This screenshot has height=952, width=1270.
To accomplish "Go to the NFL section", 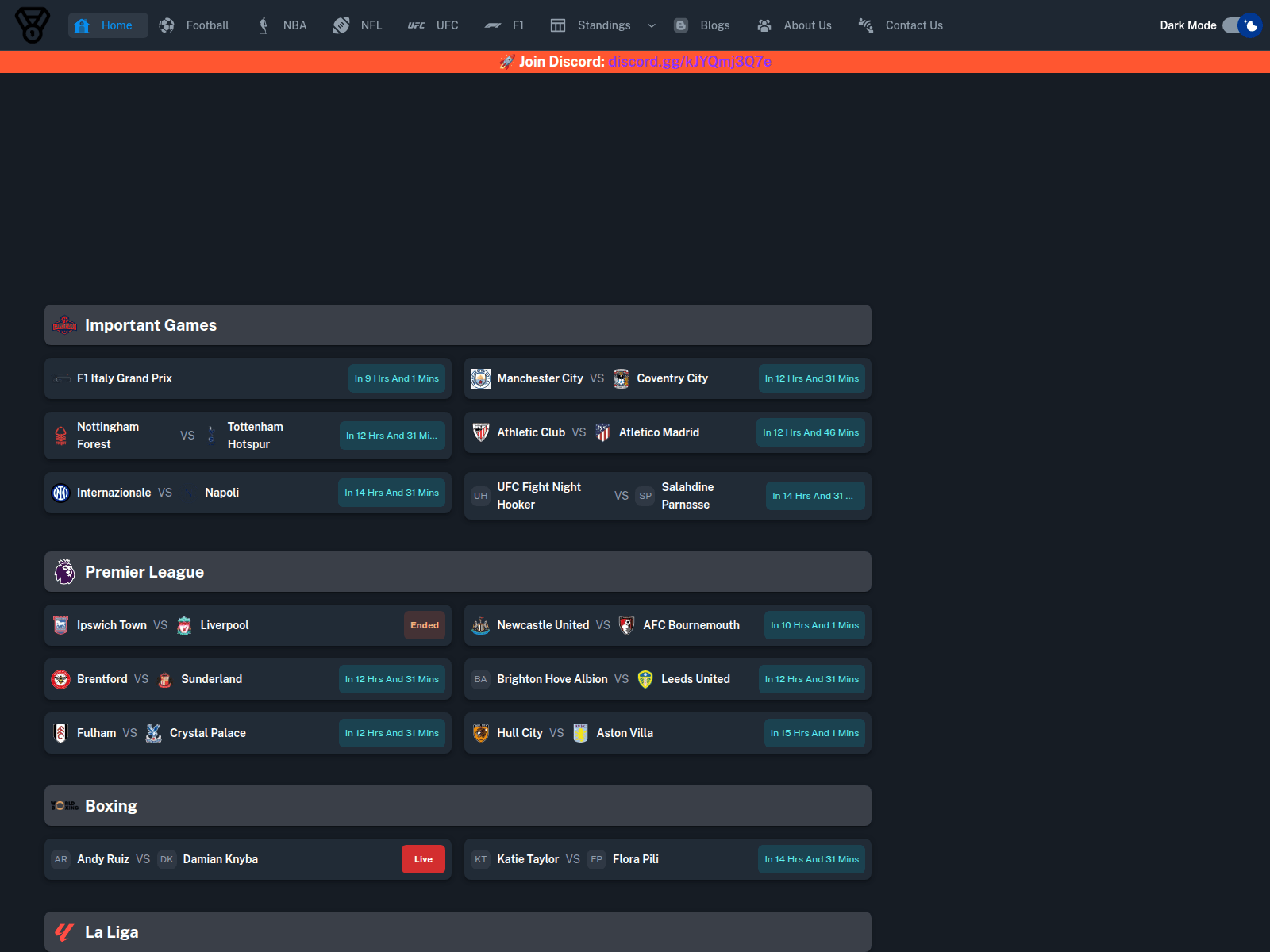I will tap(357, 25).
